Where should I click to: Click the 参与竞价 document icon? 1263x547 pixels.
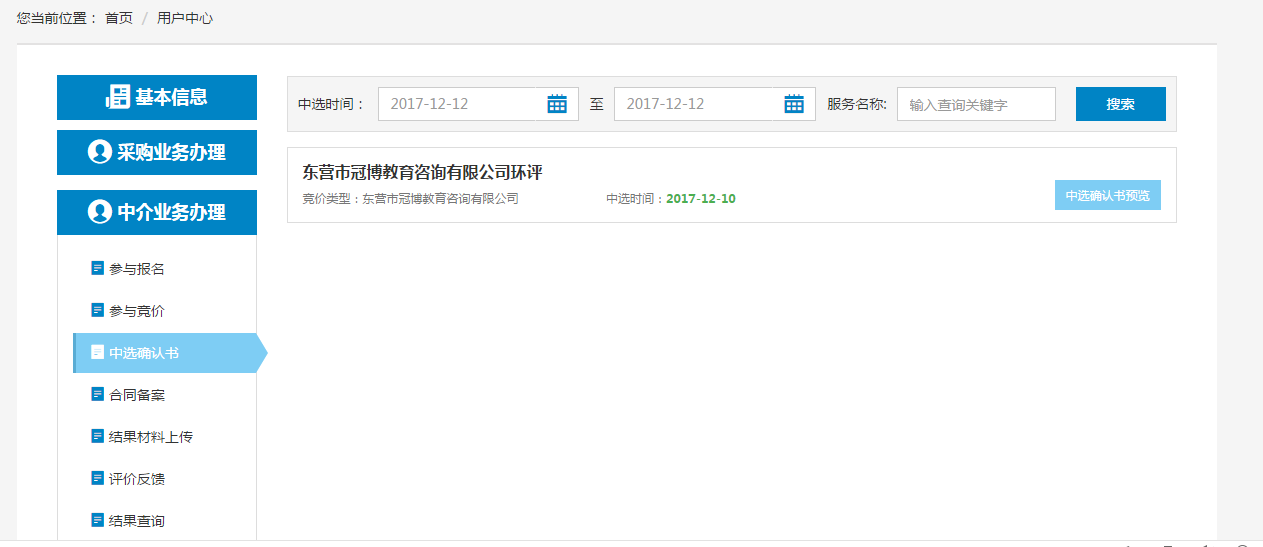click(x=97, y=310)
